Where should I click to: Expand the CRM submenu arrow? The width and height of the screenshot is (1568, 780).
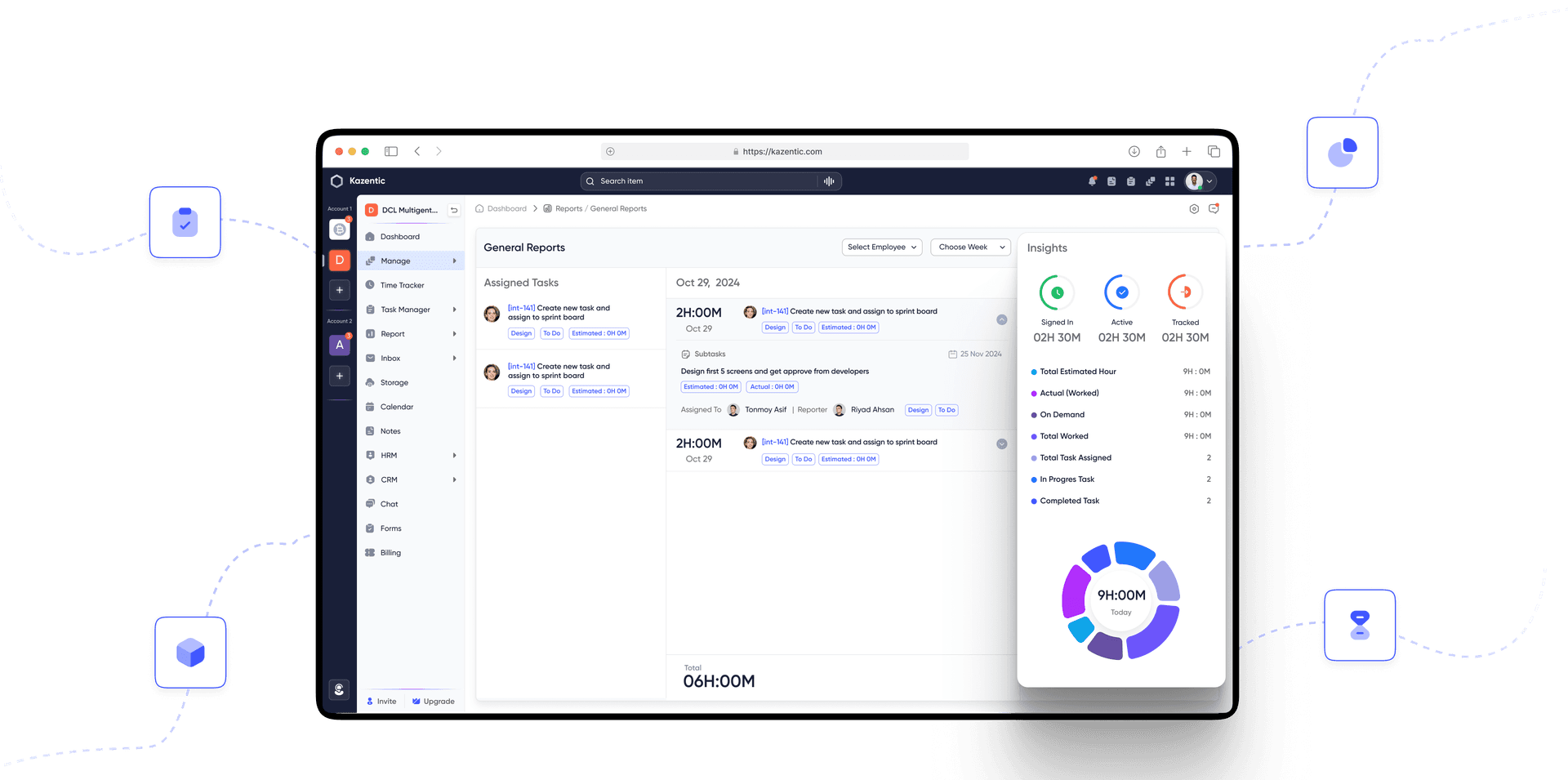coord(455,480)
